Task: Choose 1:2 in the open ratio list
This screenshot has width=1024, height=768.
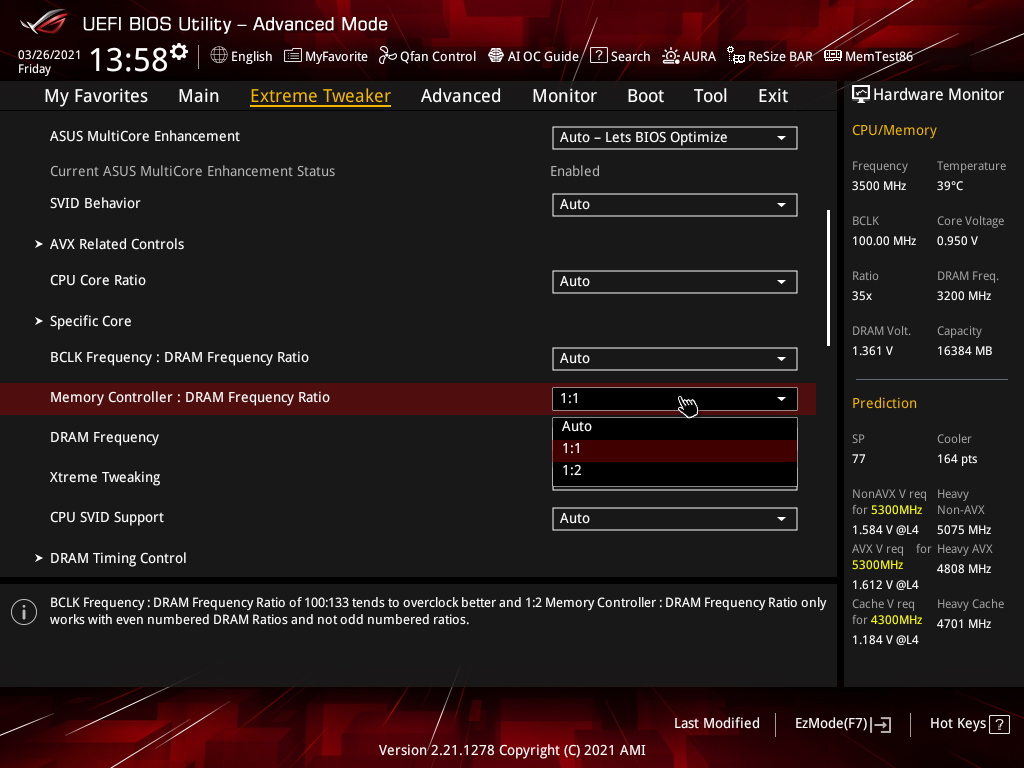Action: point(675,471)
